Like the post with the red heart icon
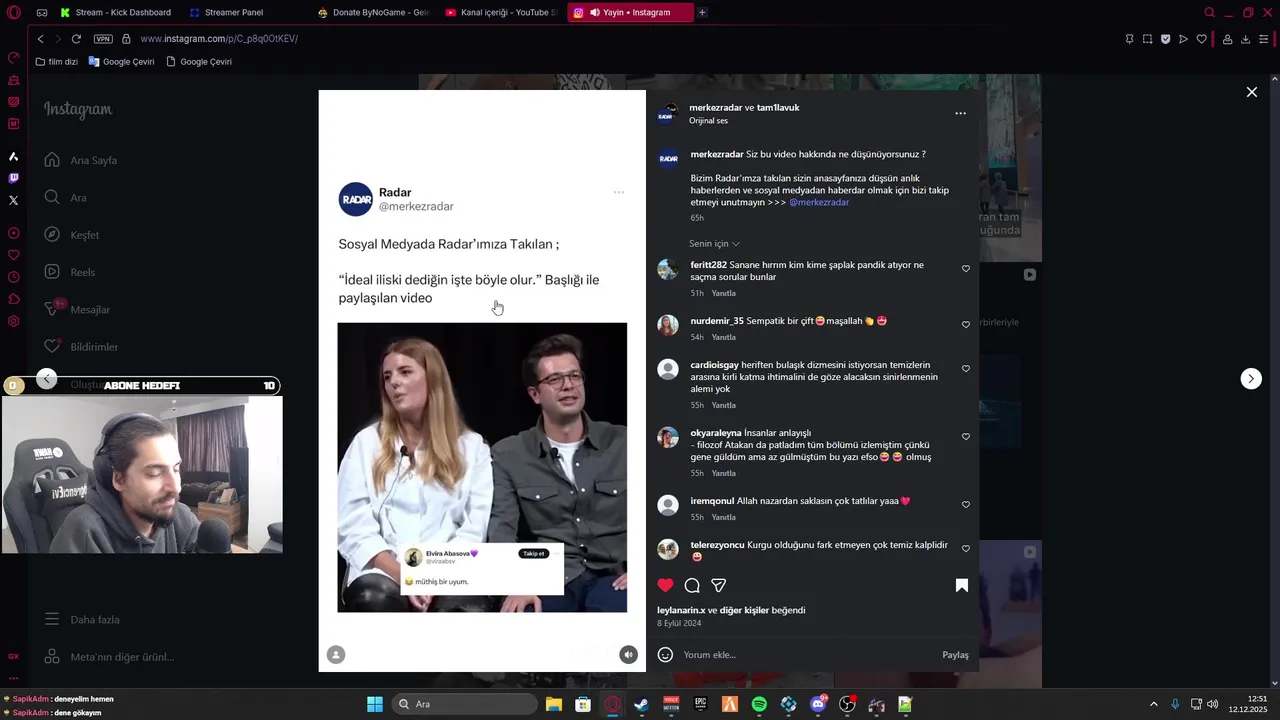 pyautogui.click(x=665, y=585)
